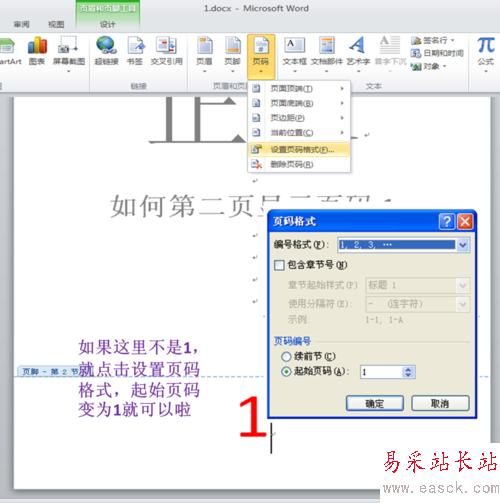Switch to the Review (审阅) tab
The height and width of the screenshot is (503, 500).
(x=22, y=24)
